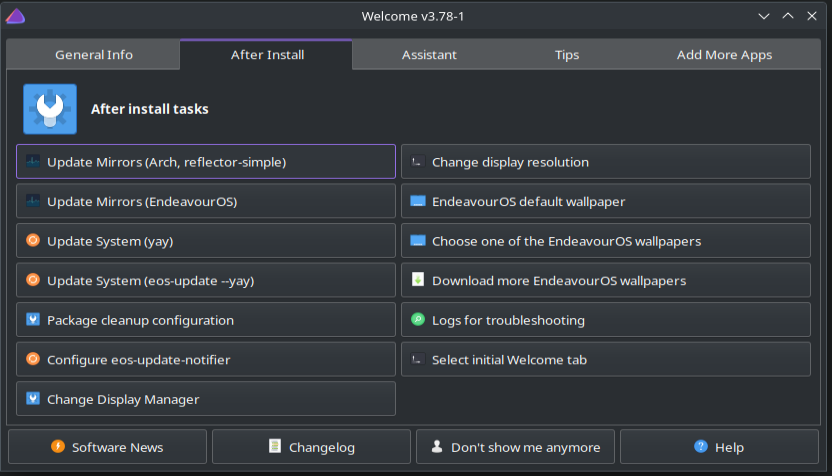Switch to the Assistant tab

[429, 55]
